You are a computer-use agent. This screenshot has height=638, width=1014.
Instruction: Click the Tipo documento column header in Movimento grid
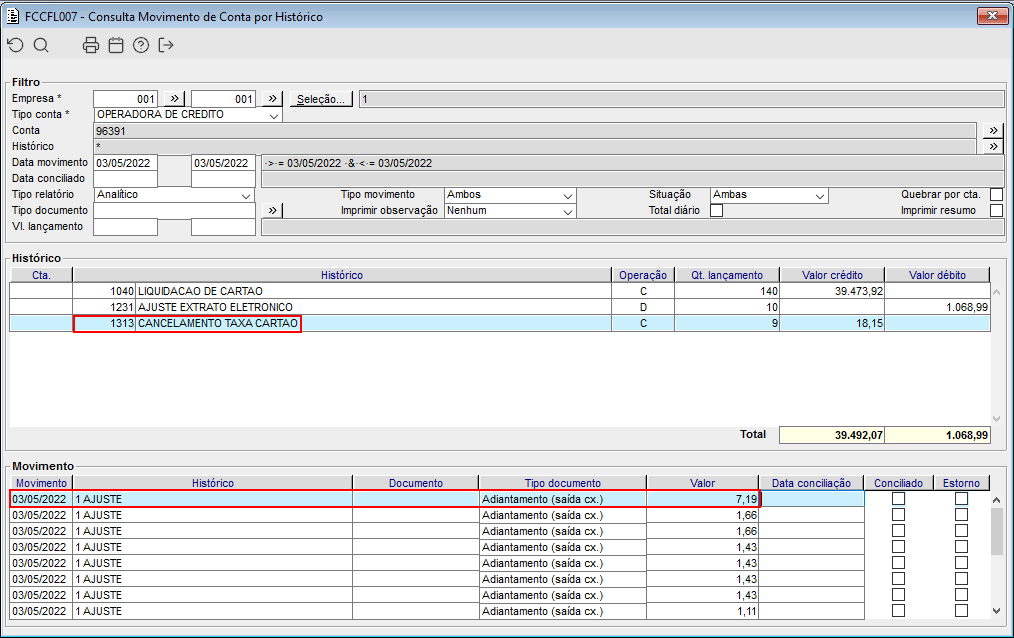pyautogui.click(x=563, y=483)
